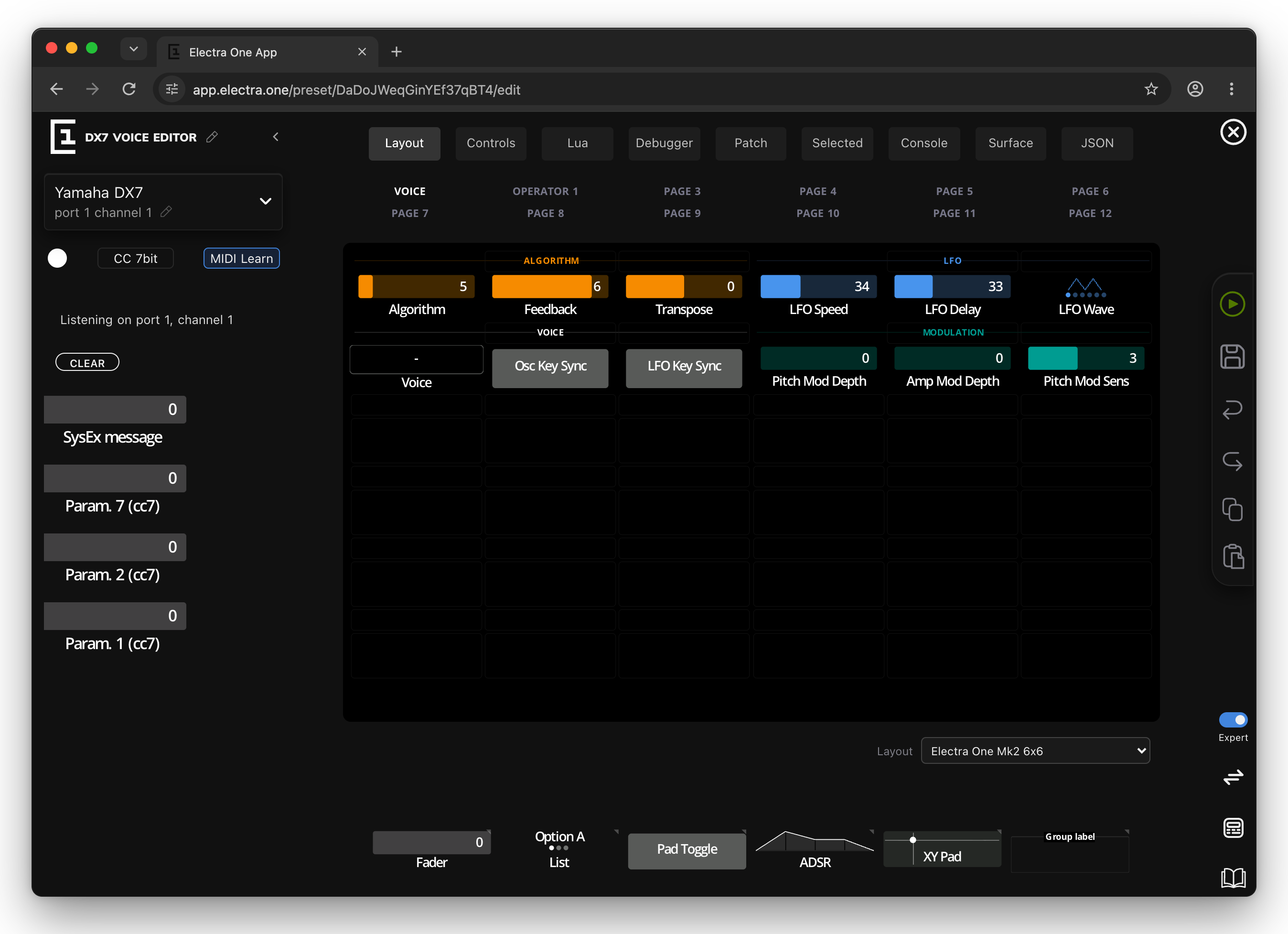Select the Fader control template

(x=431, y=850)
